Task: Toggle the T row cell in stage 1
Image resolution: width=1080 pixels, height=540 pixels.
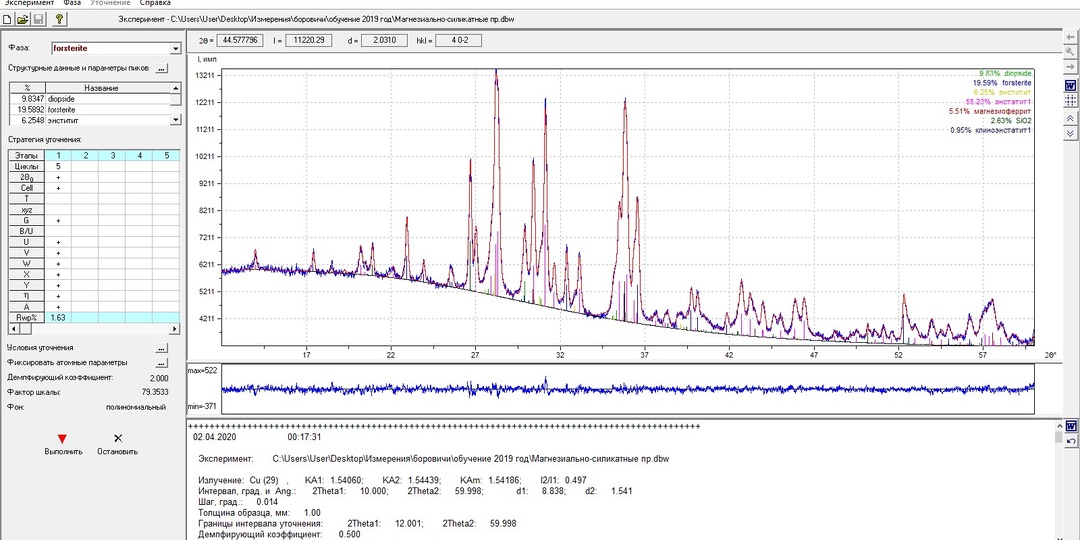Action: click(59, 199)
